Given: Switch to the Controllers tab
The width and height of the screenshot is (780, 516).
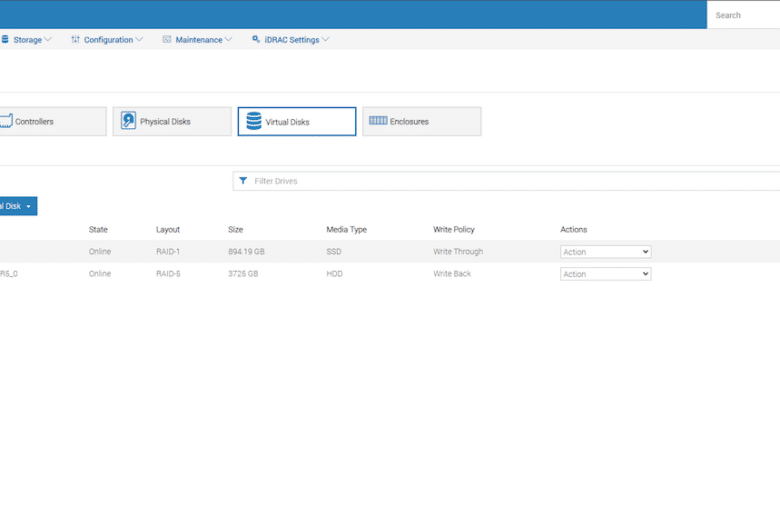Looking at the screenshot, I should [53, 121].
